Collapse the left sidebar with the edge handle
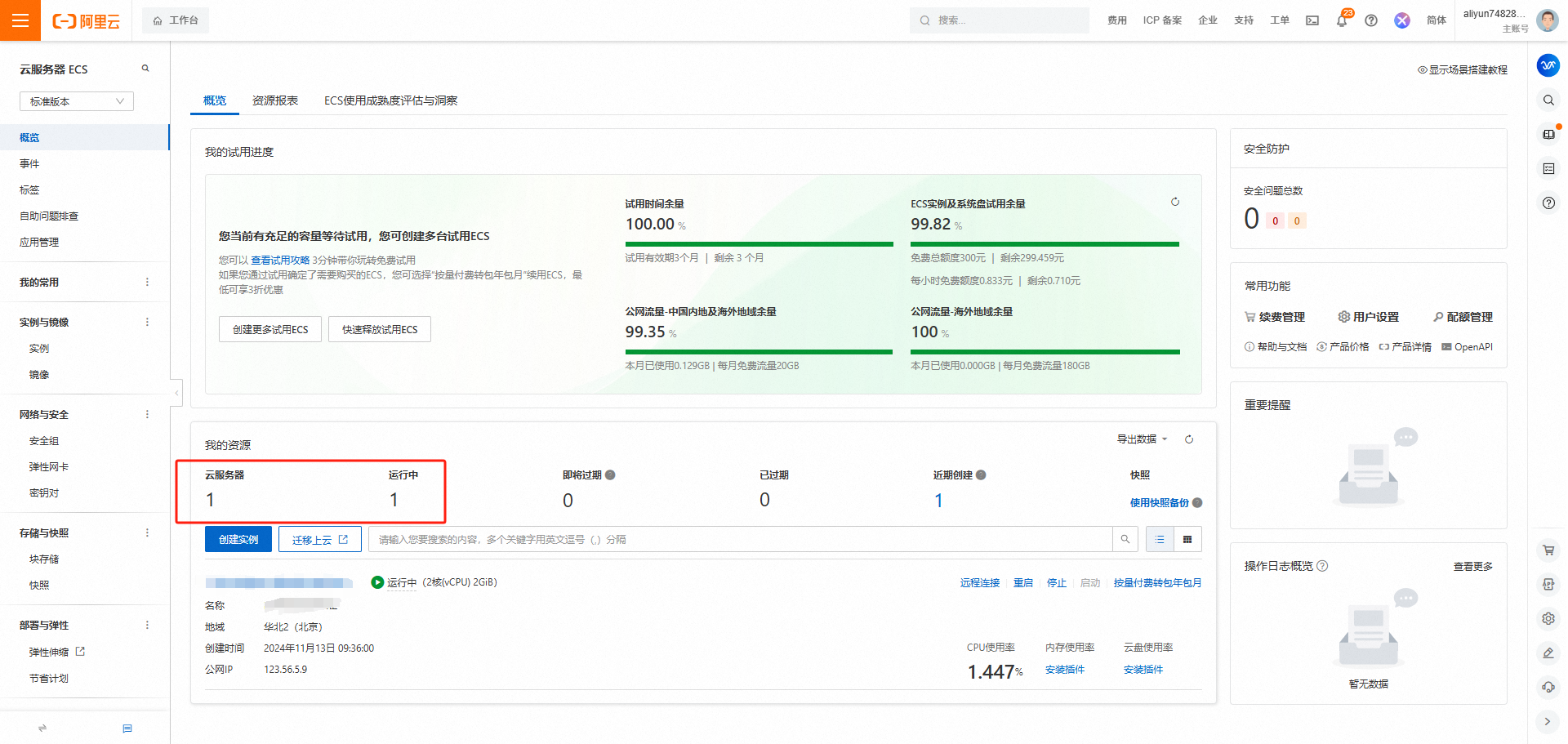 176,393
